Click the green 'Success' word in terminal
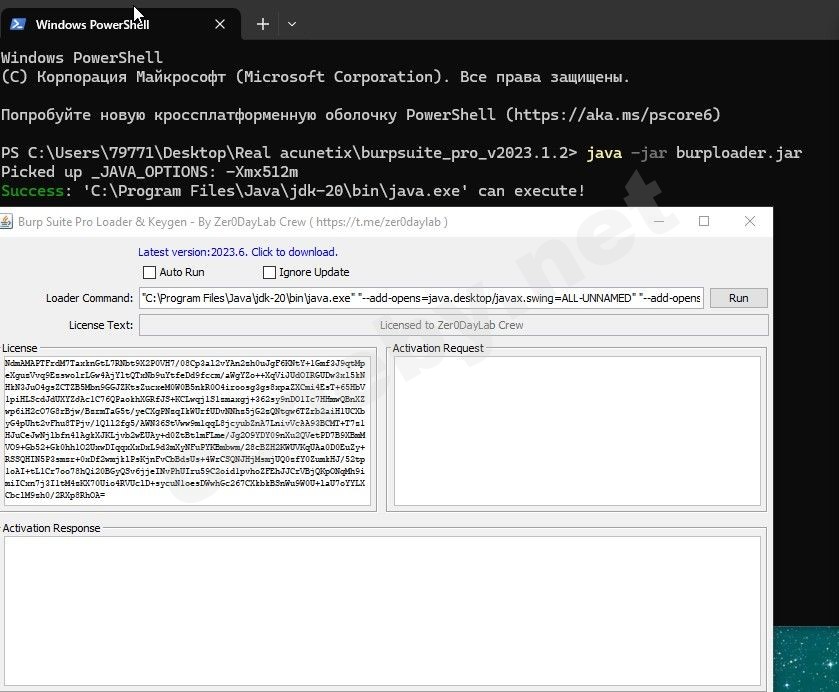 click(x=33, y=191)
